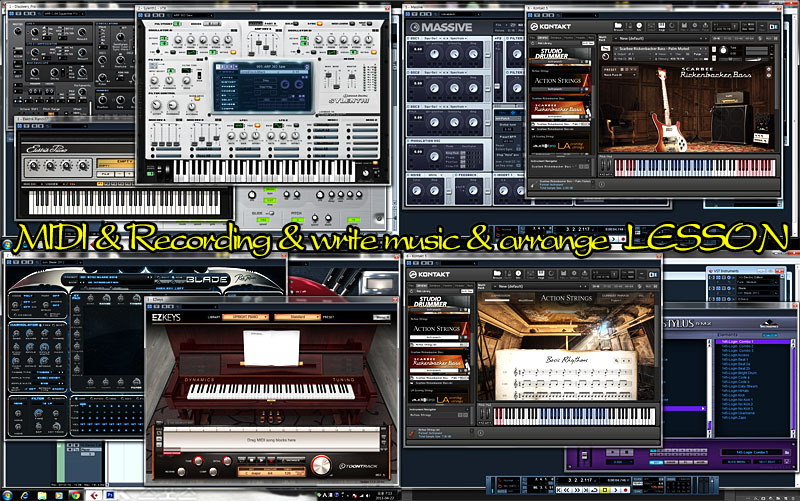The width and height of the screenshot is (800, 501).
Task: Switch to the Libraries tab in upper Kontakt browser
Action: coord(542,38)
